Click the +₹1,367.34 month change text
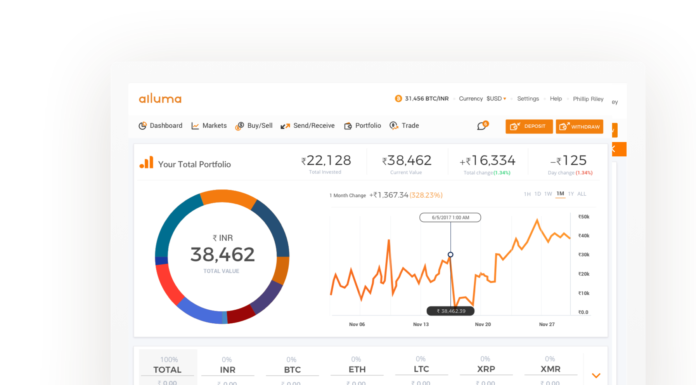 tap(389, 195)
